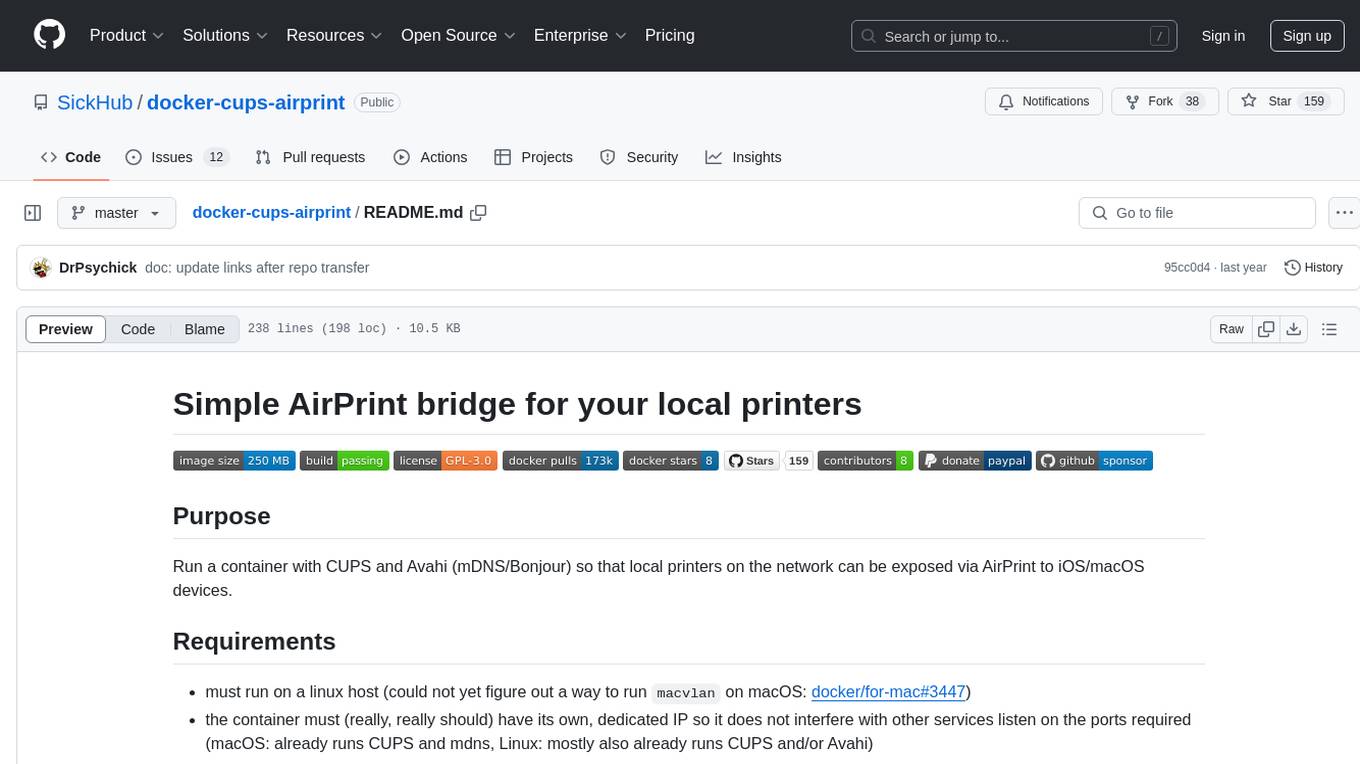Open the more file actions menu
This screenshot has width=1360, height=764.
pos(1343,213)
